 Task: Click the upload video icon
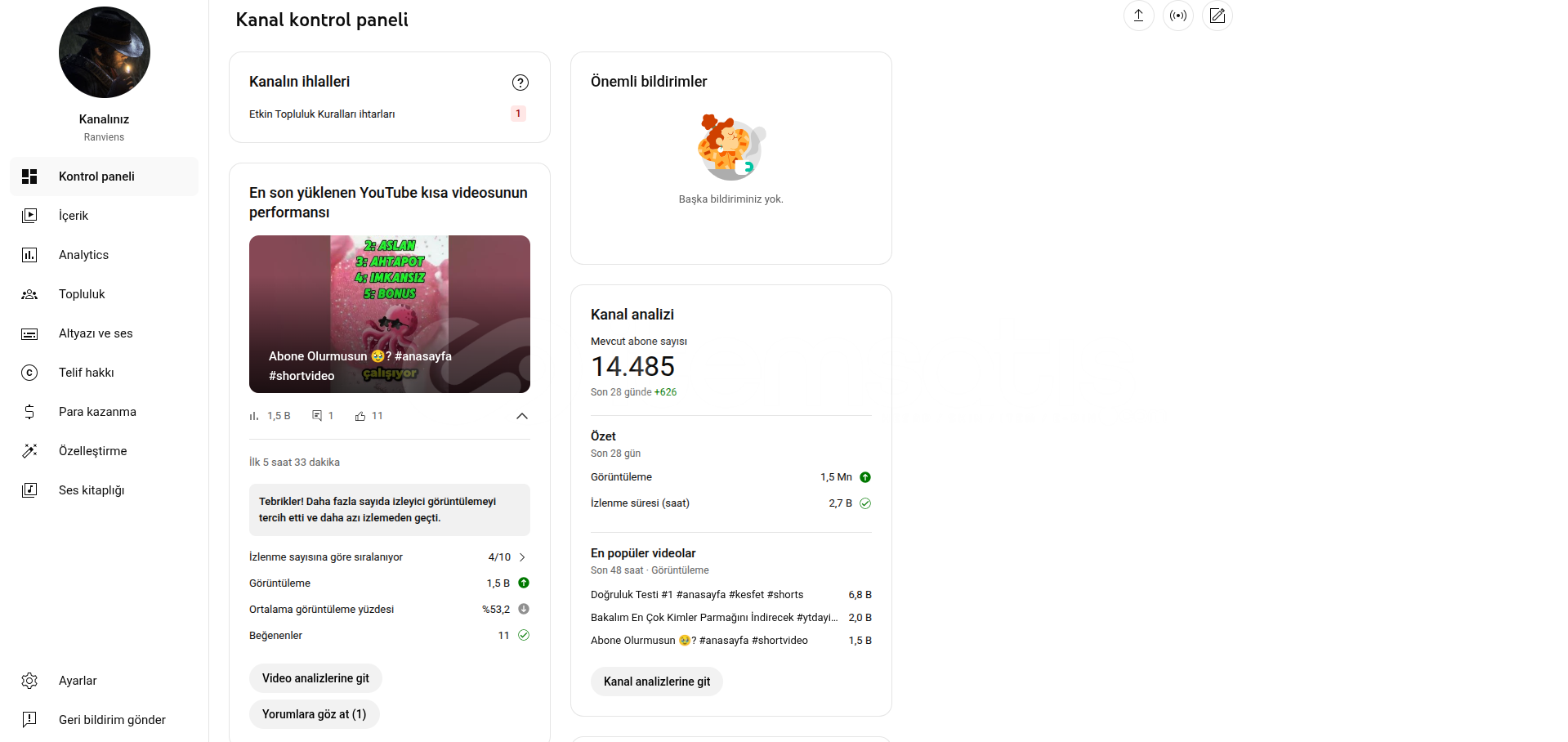(1138, 16)
